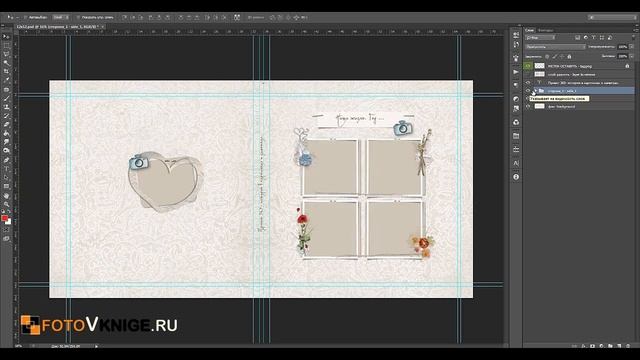Toggle Quick Mask mode
Image resolution: width=640 pixels, height=360 pixels.
(6, 230)
